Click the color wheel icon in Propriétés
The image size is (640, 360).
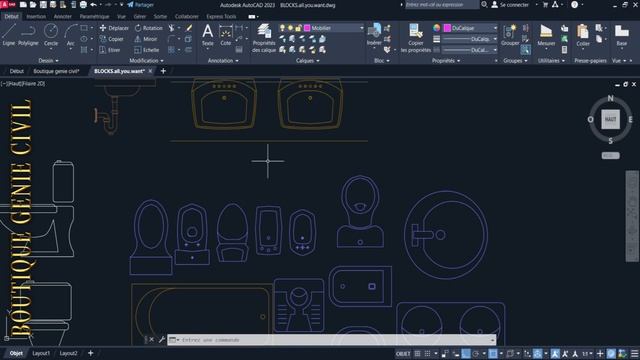coord(437,28)
